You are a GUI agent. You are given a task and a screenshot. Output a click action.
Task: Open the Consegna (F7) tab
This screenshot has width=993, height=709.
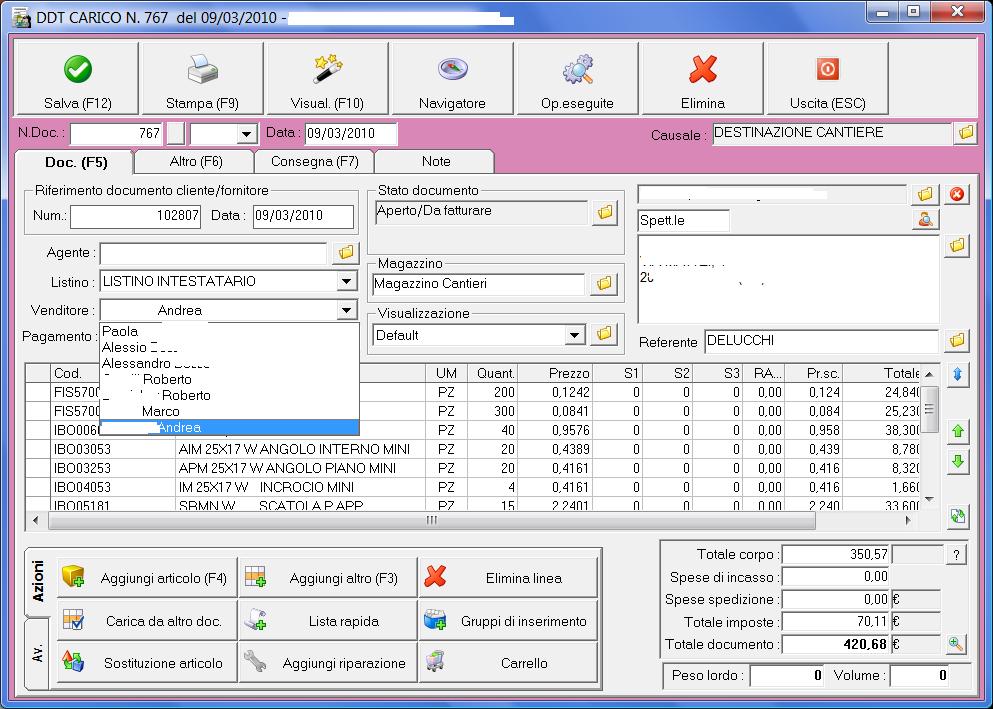point(314,161)
